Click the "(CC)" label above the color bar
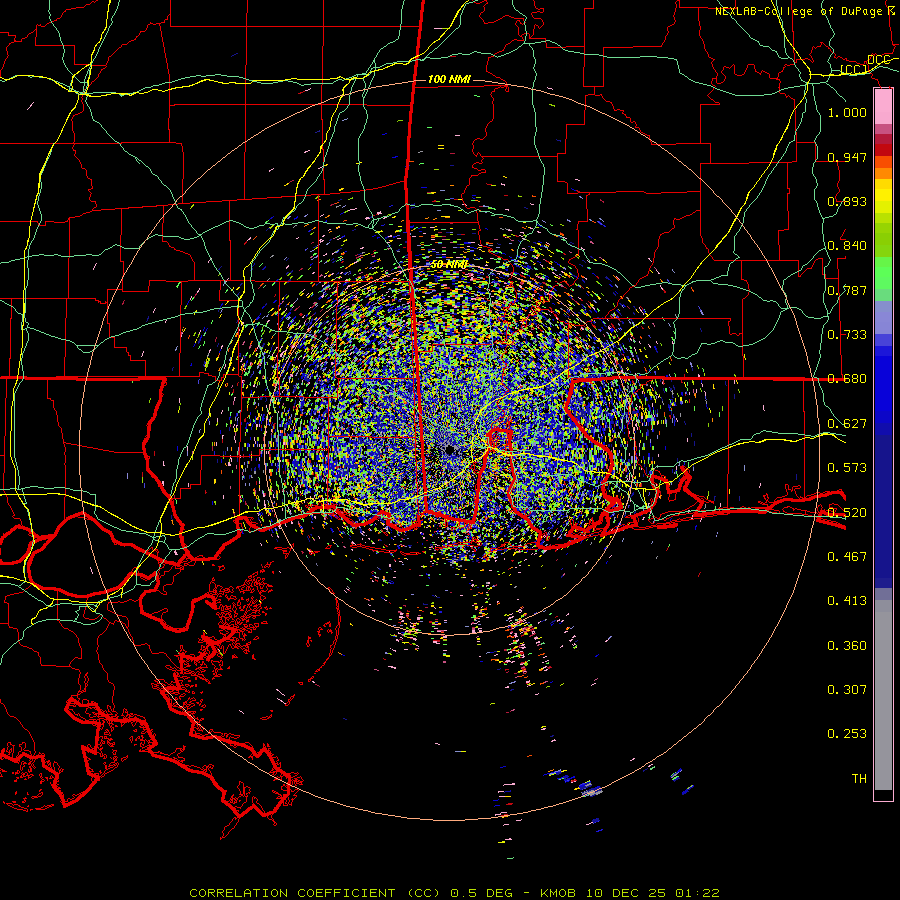900x900 pixels. (854, 70)
